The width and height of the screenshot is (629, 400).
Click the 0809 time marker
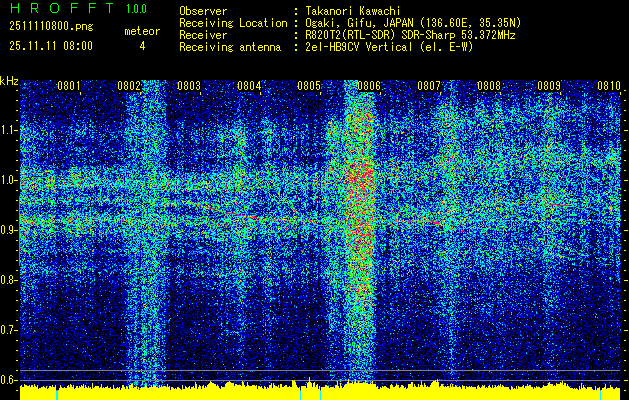pyautogui.click(x=549, y=85)
